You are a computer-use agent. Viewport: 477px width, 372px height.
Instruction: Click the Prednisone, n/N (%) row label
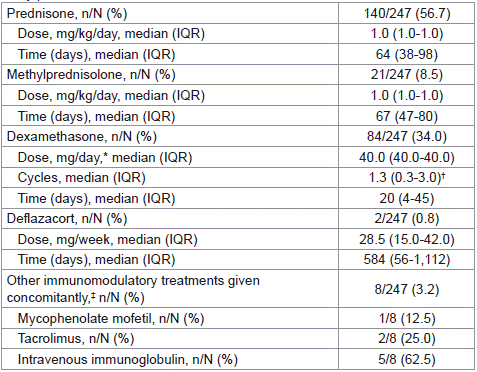[67, 13]
